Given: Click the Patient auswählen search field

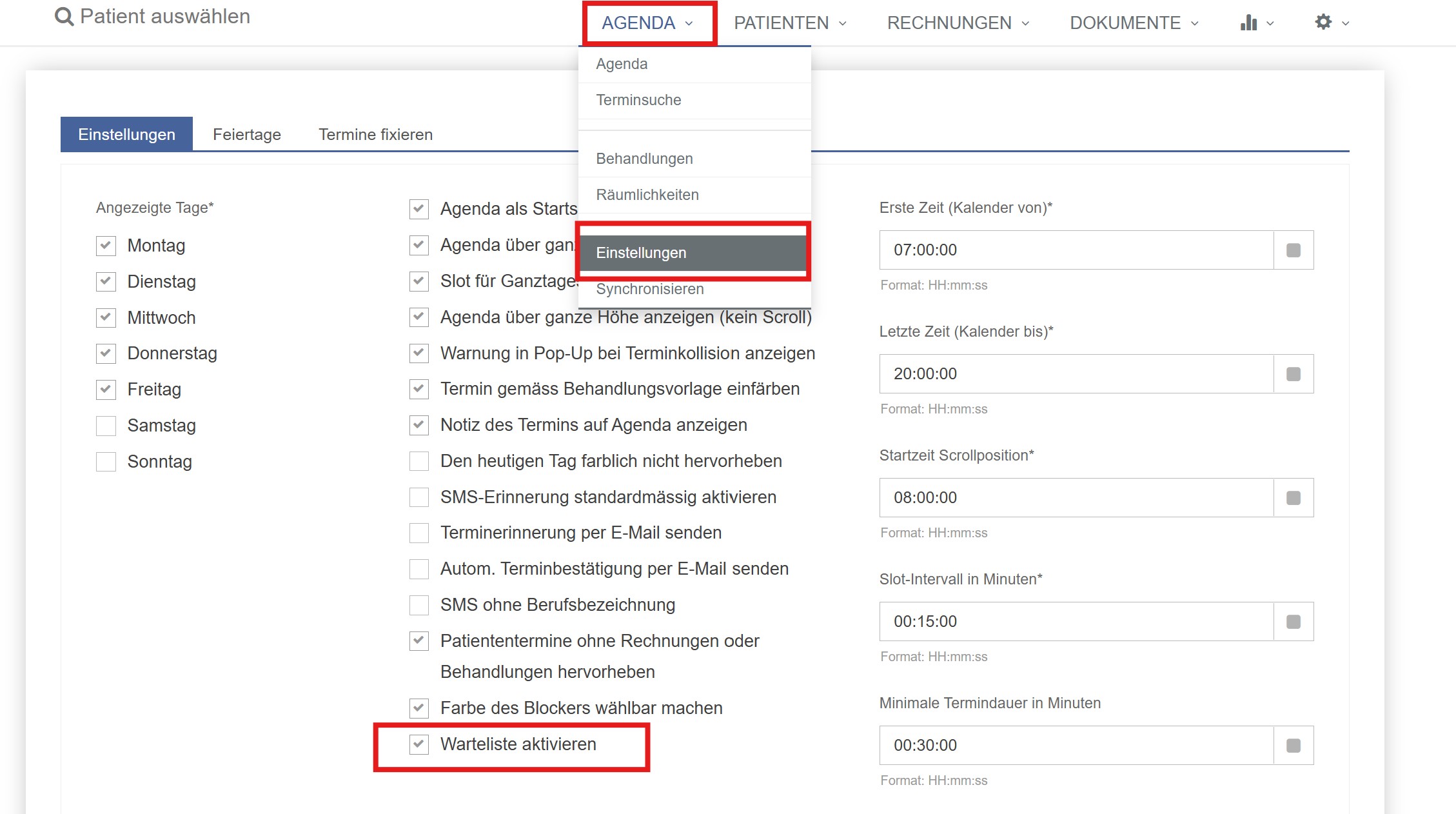Looking at the screenshot, I should click(x=164, y=16).
